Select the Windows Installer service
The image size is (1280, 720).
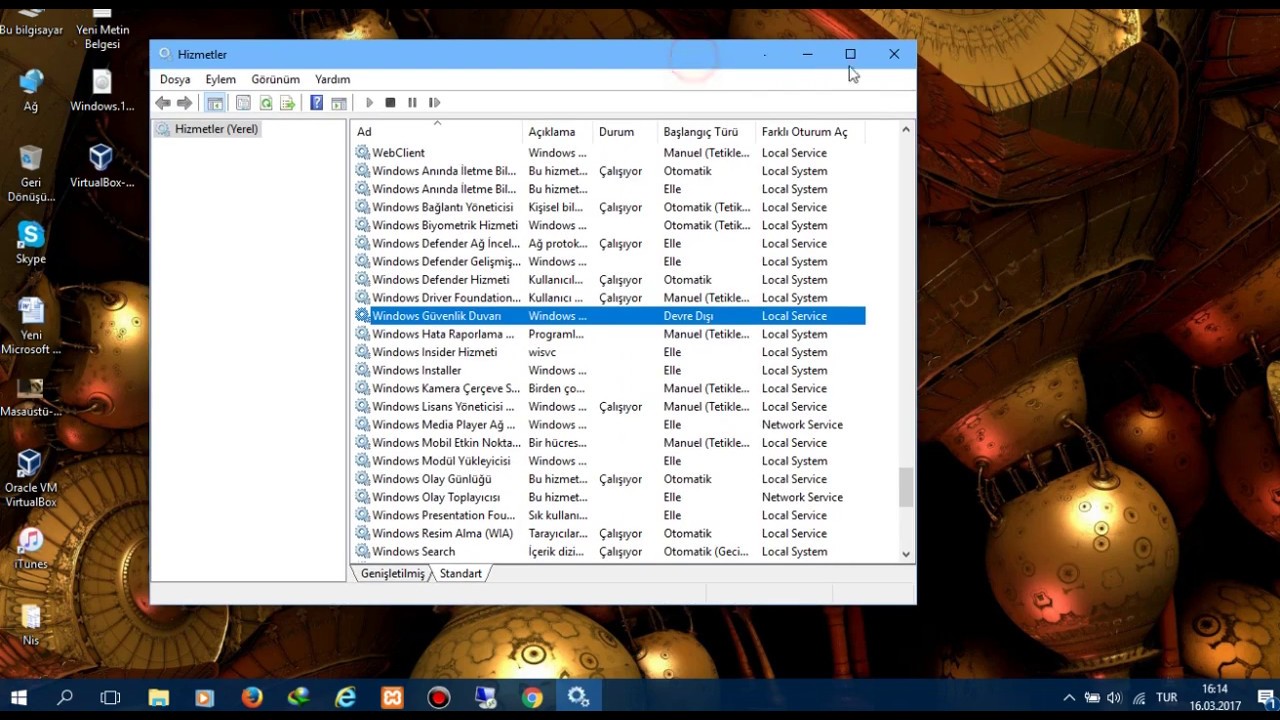(x=609, y=370)
